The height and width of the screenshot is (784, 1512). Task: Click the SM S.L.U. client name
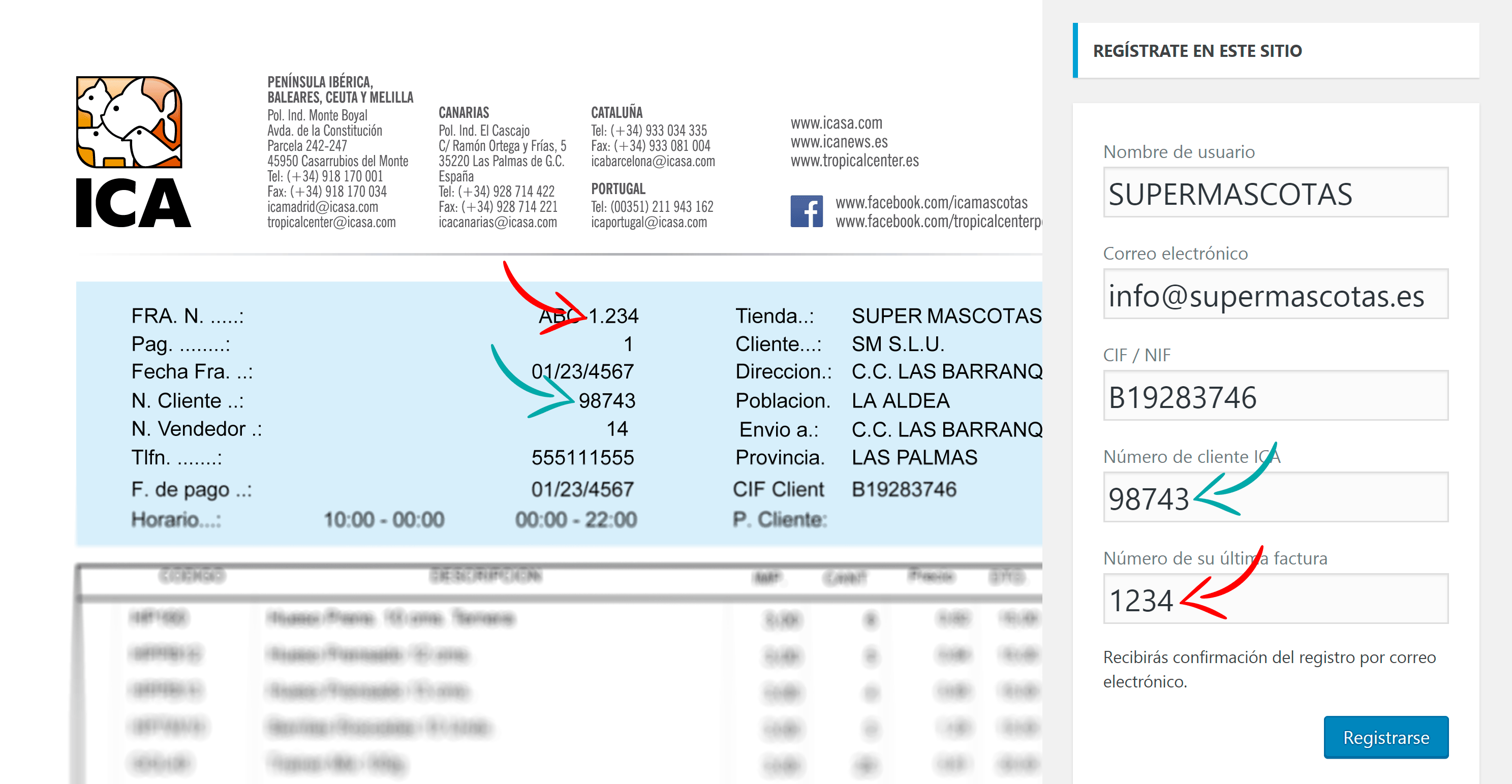click(898, 344)
